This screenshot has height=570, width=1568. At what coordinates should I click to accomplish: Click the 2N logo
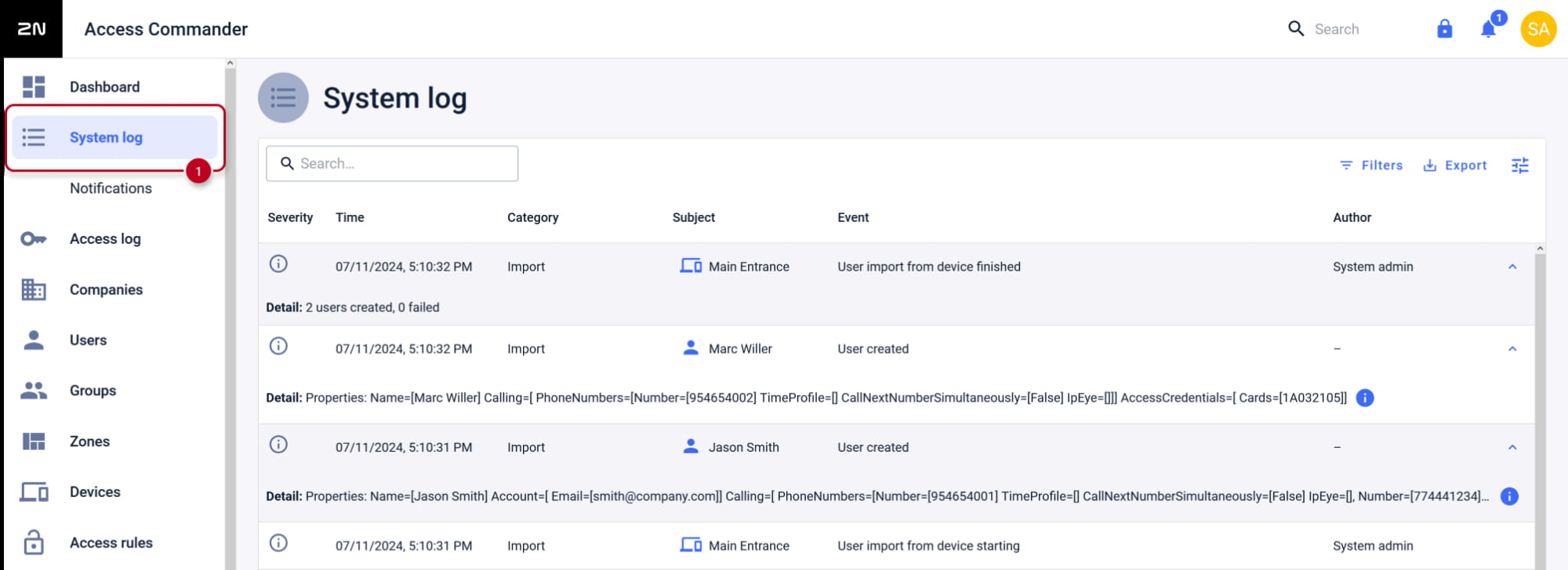[x=31, y=29]
